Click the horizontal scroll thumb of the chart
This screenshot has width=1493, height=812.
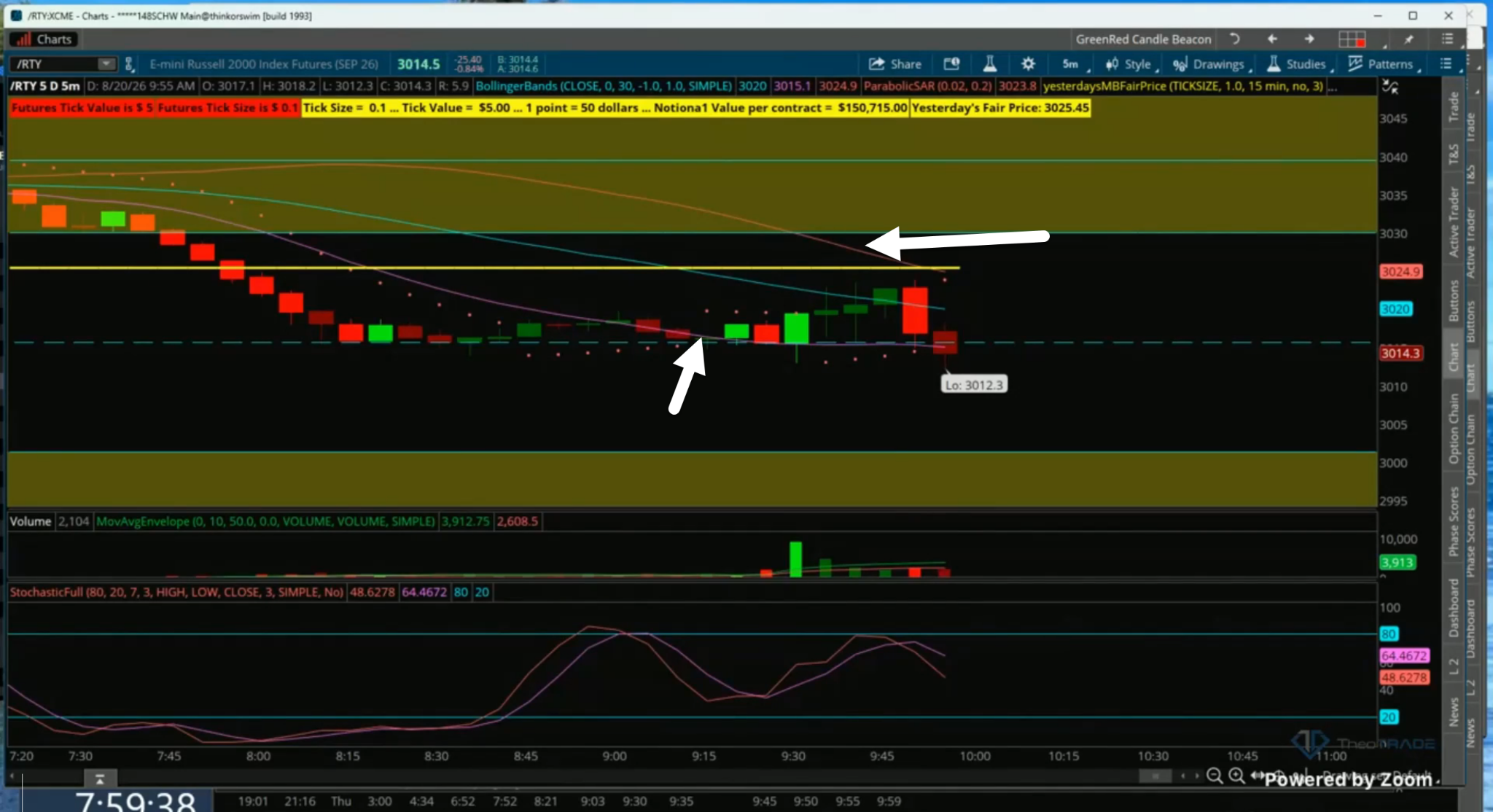1155,776
